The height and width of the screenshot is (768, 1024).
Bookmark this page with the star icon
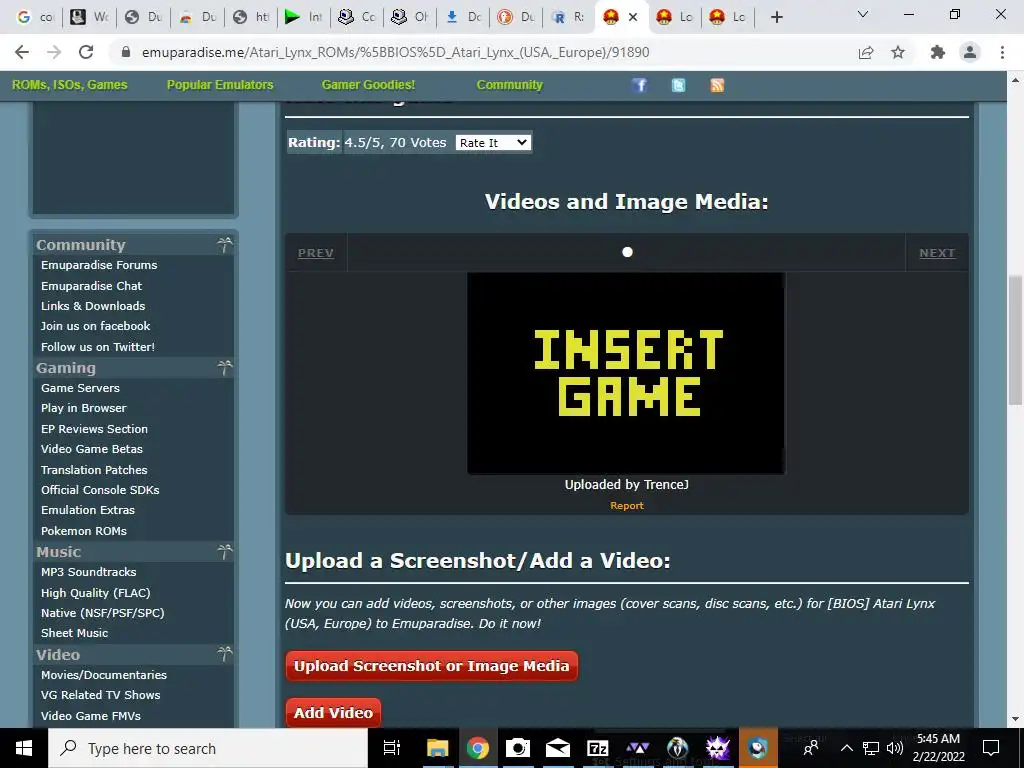(x=898, y=52)
